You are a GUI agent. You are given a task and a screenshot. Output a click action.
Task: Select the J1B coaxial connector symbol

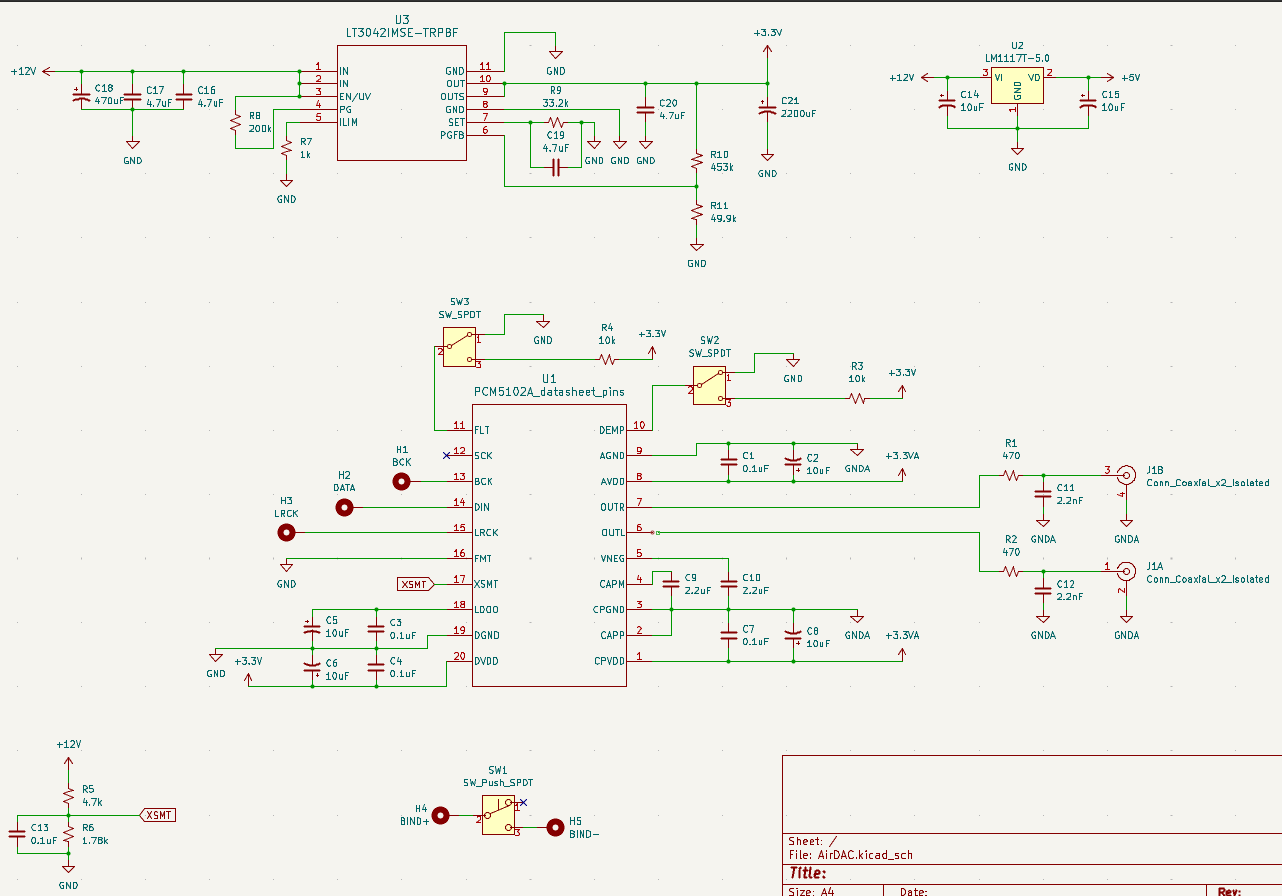click(1126, 474)
